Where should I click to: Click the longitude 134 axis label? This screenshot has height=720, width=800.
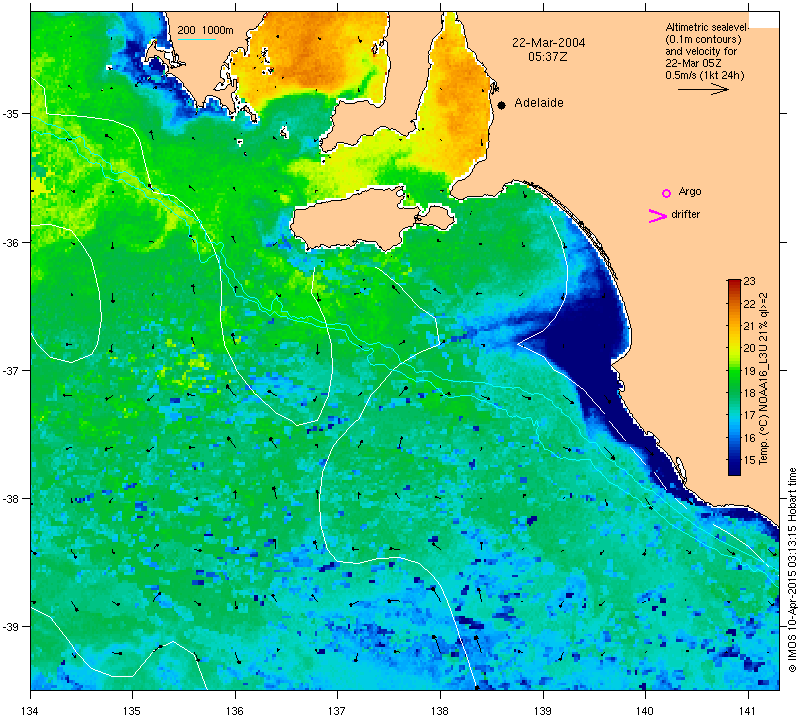[31, 710]
